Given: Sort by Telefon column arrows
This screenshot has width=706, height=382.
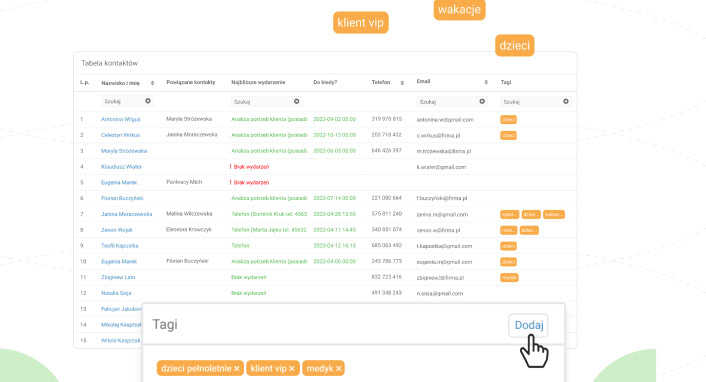Looking at the screenshot, I should 402,83.
